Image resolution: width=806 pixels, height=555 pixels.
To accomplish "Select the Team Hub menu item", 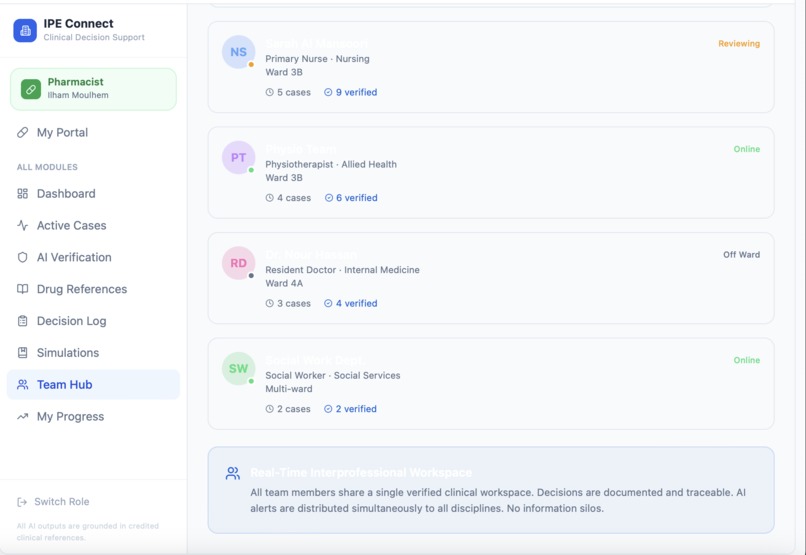I will point(94,385).
